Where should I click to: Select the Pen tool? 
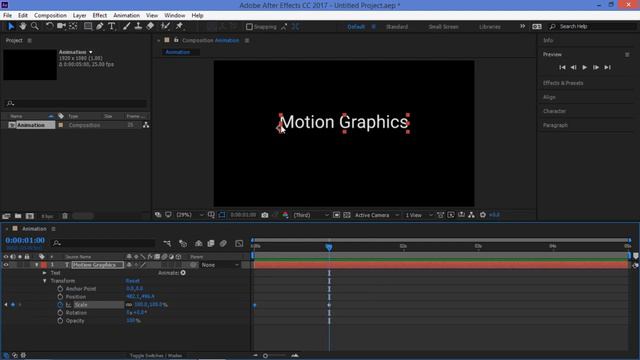coord(100,27)
